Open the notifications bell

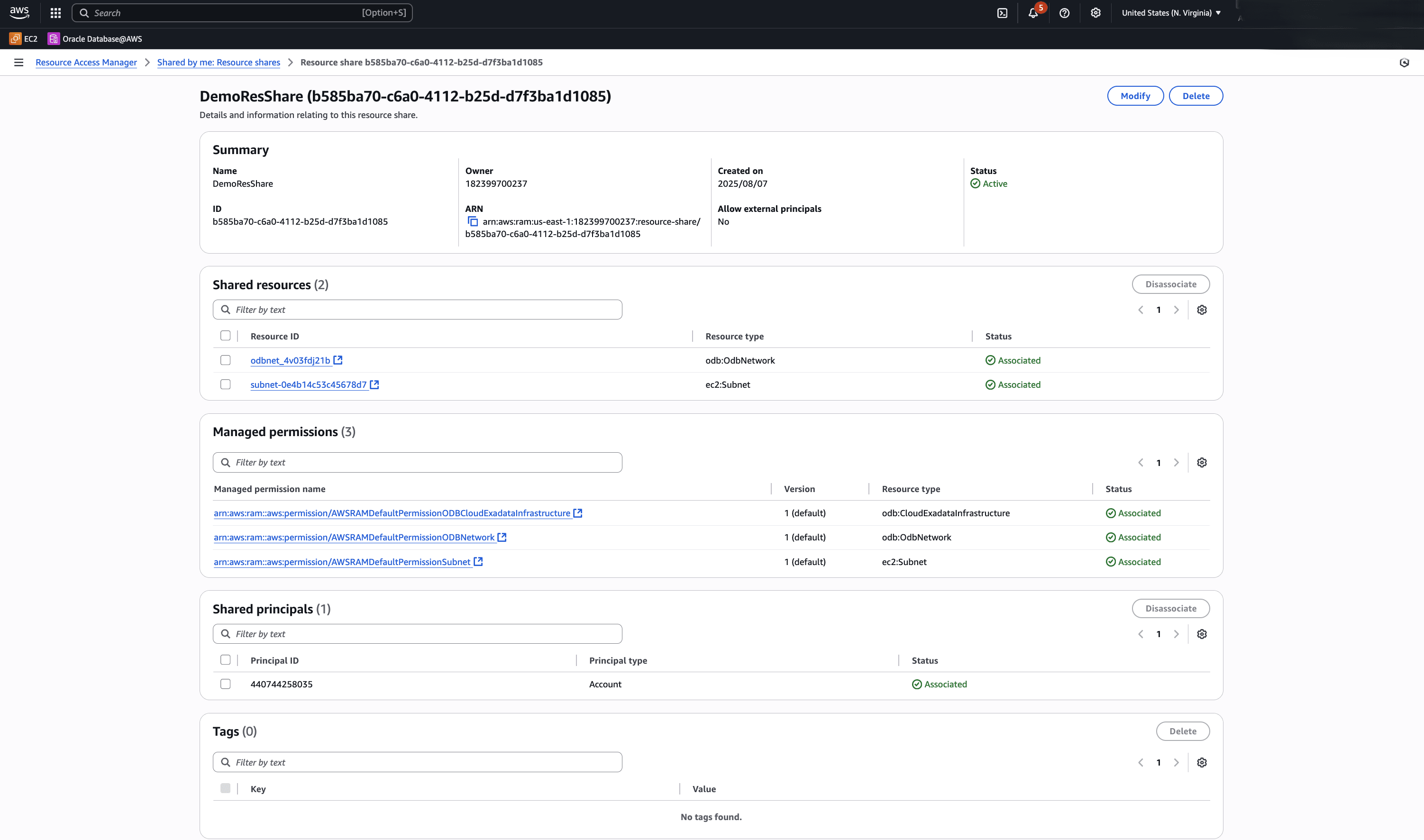1033,13
